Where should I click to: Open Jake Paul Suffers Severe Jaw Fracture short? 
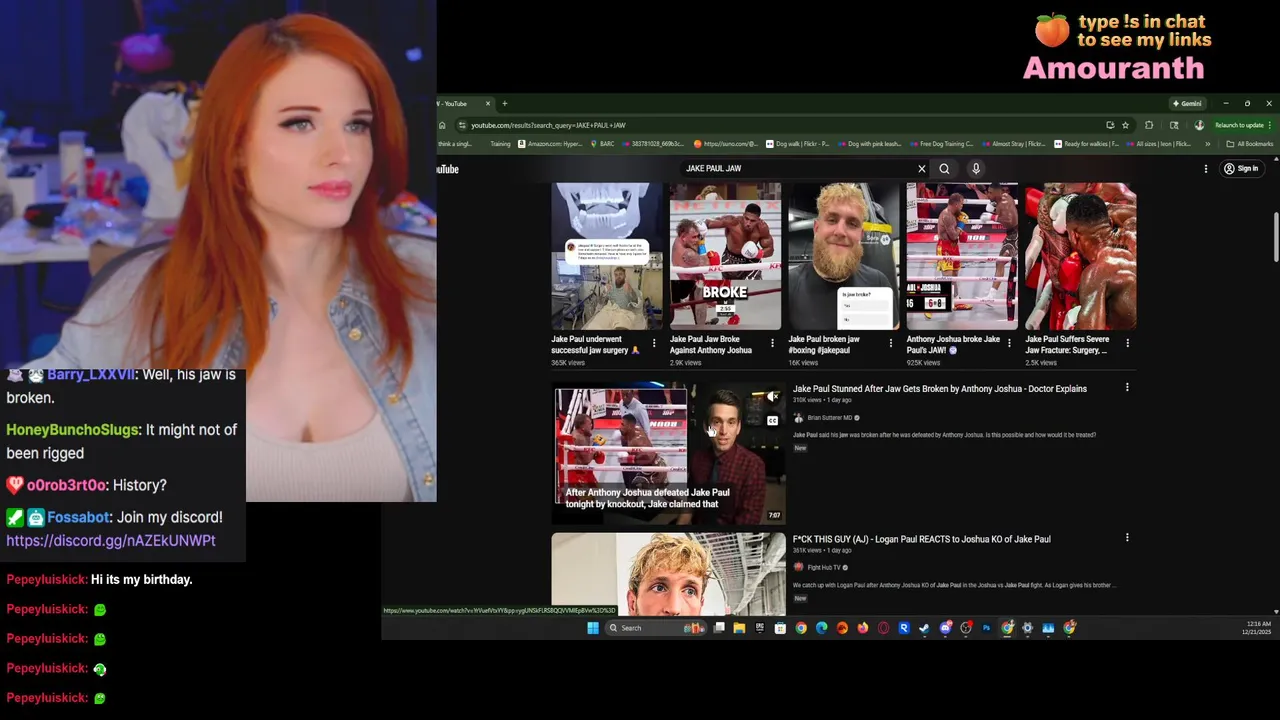(x=1080, y=257)
